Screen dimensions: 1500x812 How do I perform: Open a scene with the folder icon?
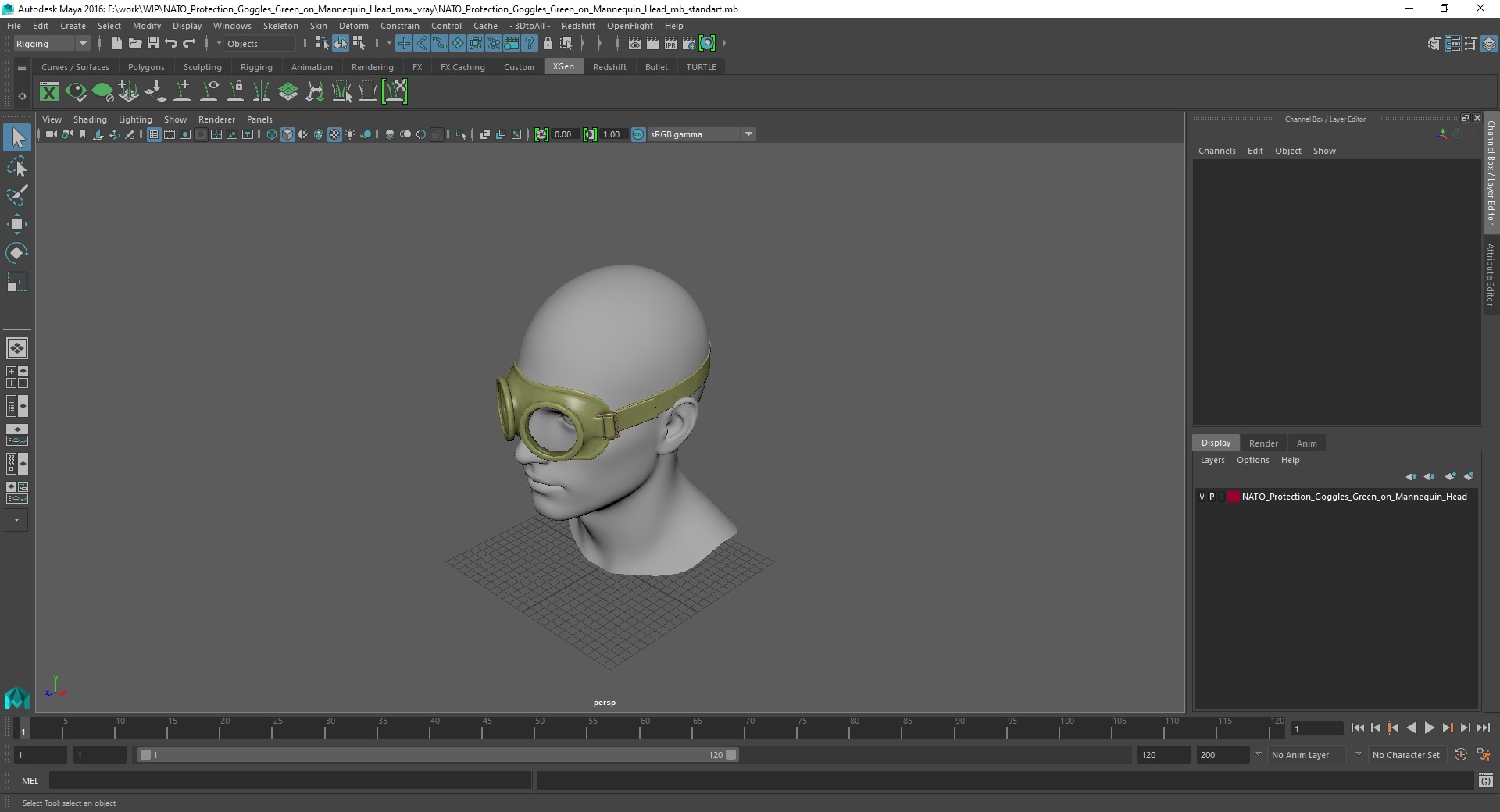coord(134,44)
